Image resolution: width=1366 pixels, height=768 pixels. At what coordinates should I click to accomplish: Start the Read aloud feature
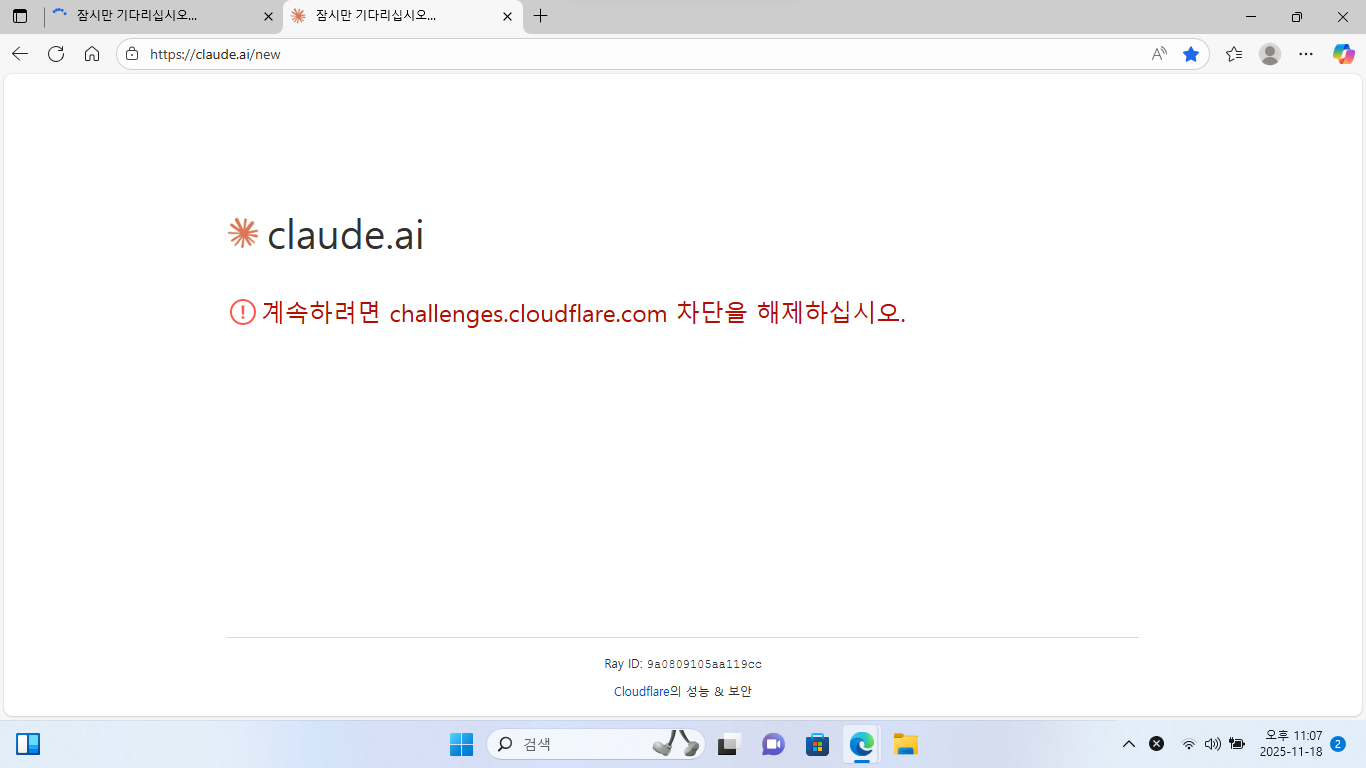[1159, 54]
